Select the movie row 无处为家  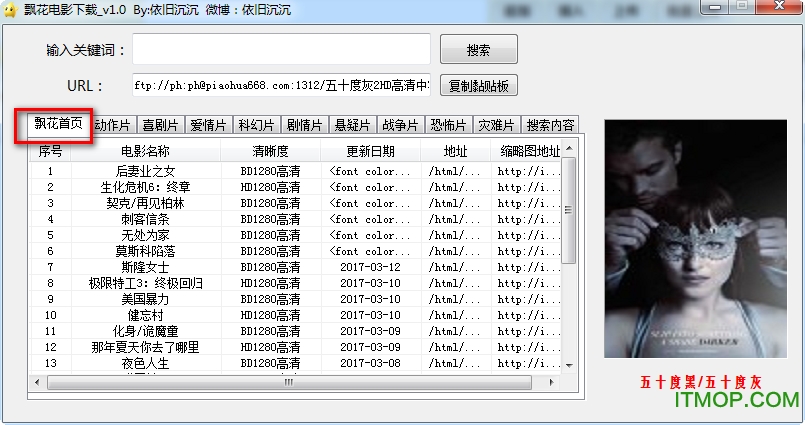point(296,235)
